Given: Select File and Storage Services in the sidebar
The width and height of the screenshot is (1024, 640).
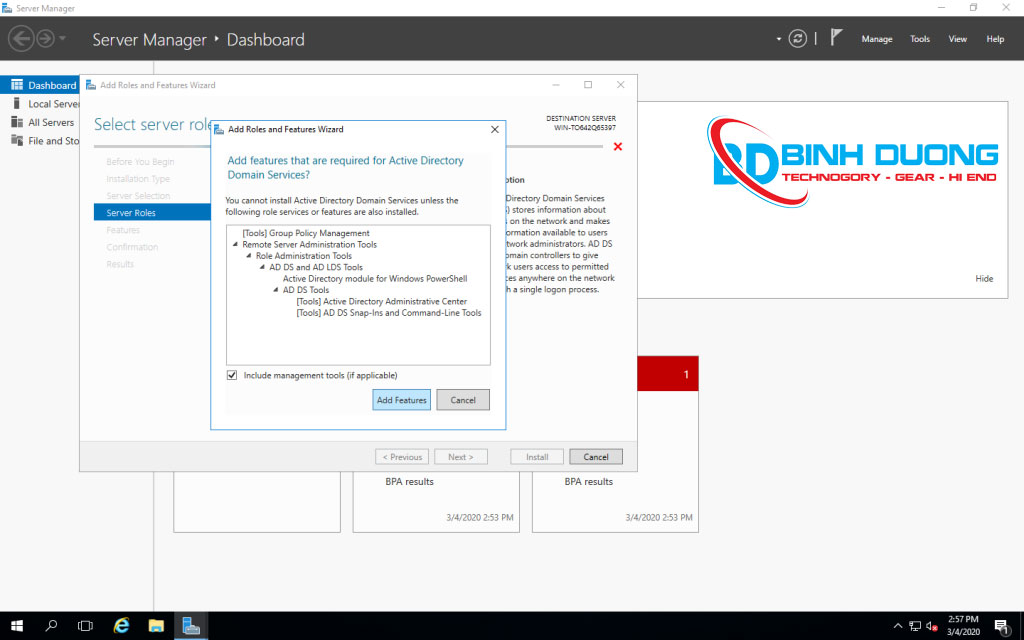Looking at the screenshot, I should [x=45, y=140].
